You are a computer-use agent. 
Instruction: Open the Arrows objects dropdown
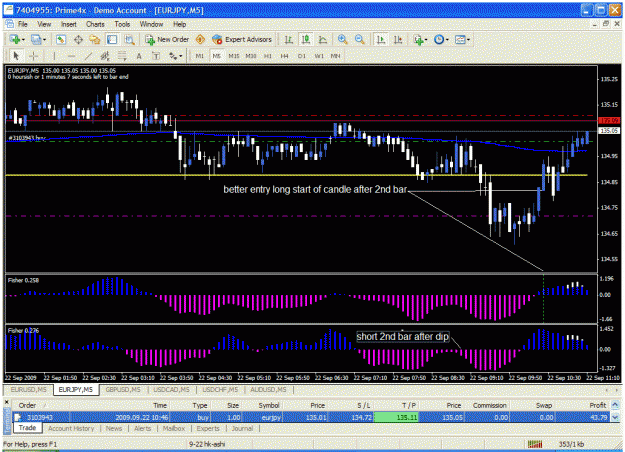click(x=175, y=56)
